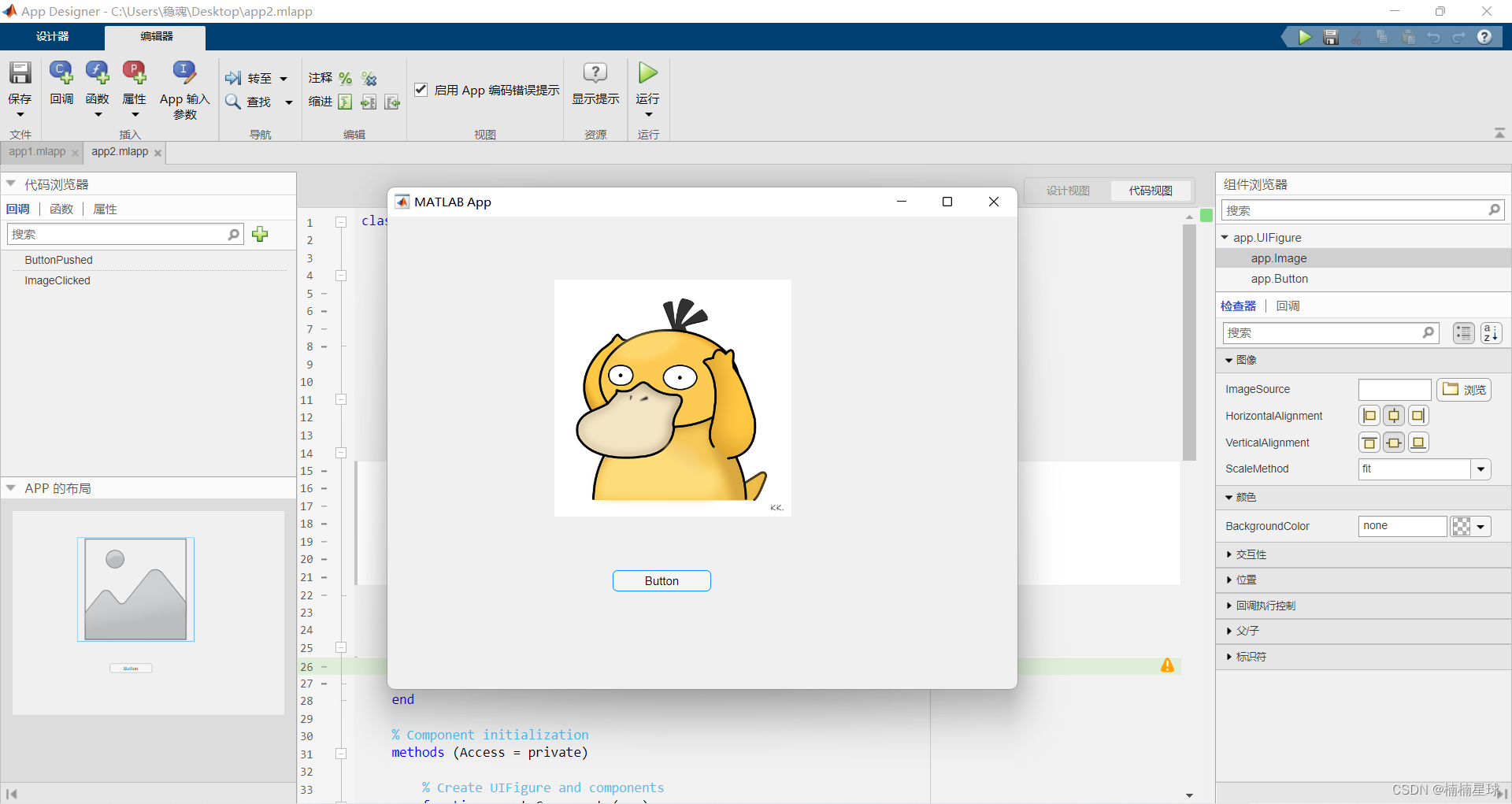Open Show Tips (显示提示) help icon
1512x804 pixels.
click(x=595, y=73)
